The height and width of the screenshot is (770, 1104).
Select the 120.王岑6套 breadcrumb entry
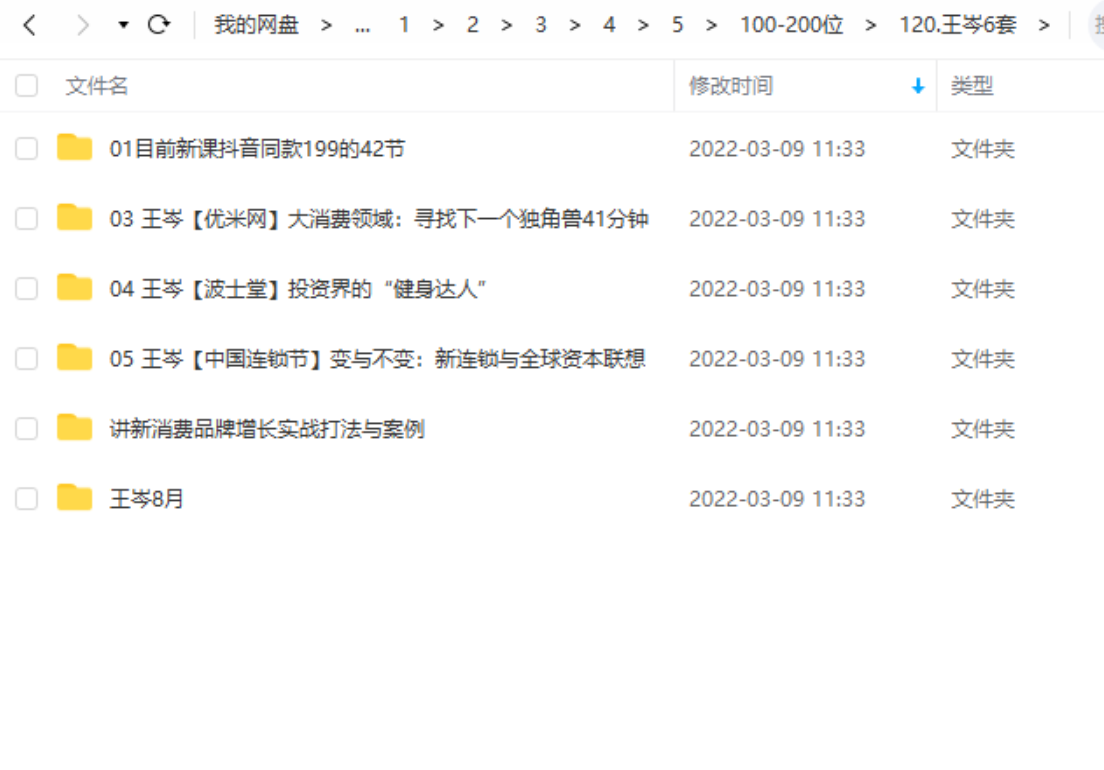(x=958, y=25)
